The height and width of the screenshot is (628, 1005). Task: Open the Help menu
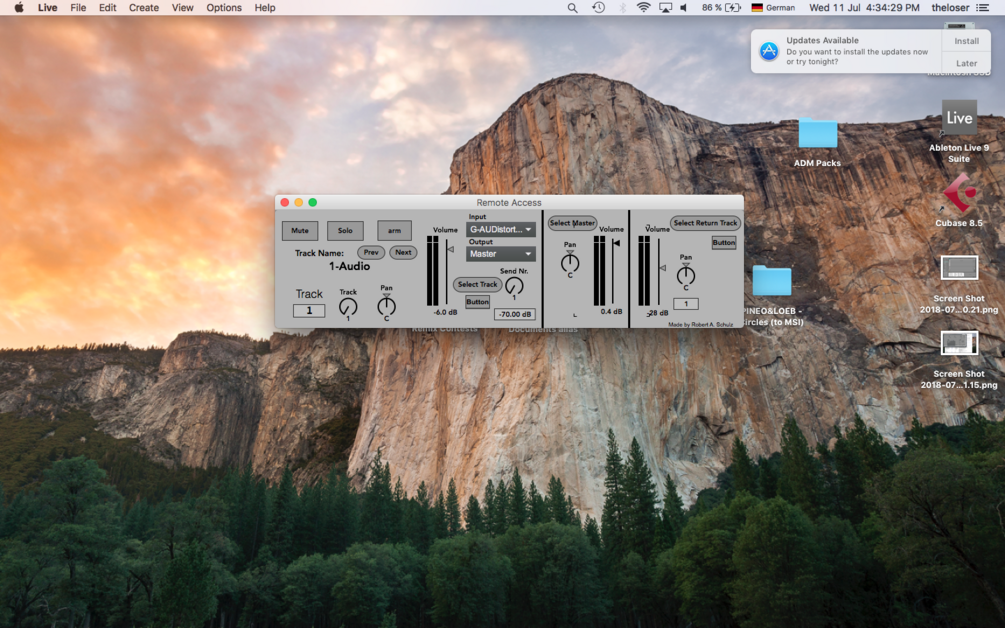(265, 8)
